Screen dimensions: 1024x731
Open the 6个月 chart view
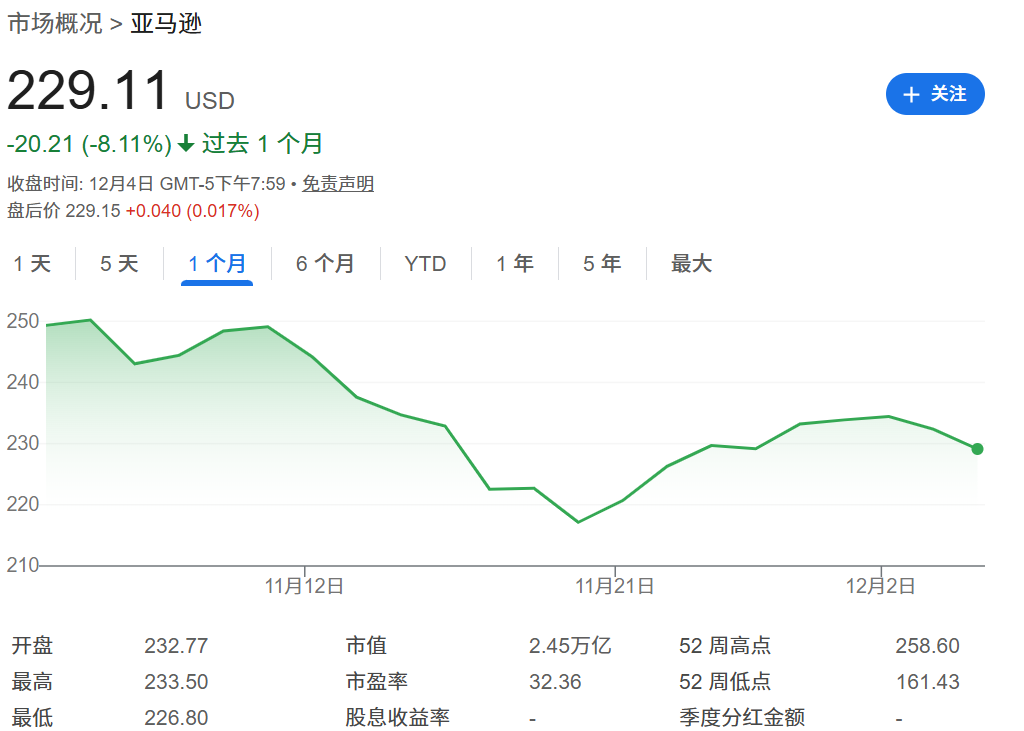[326, 263]
